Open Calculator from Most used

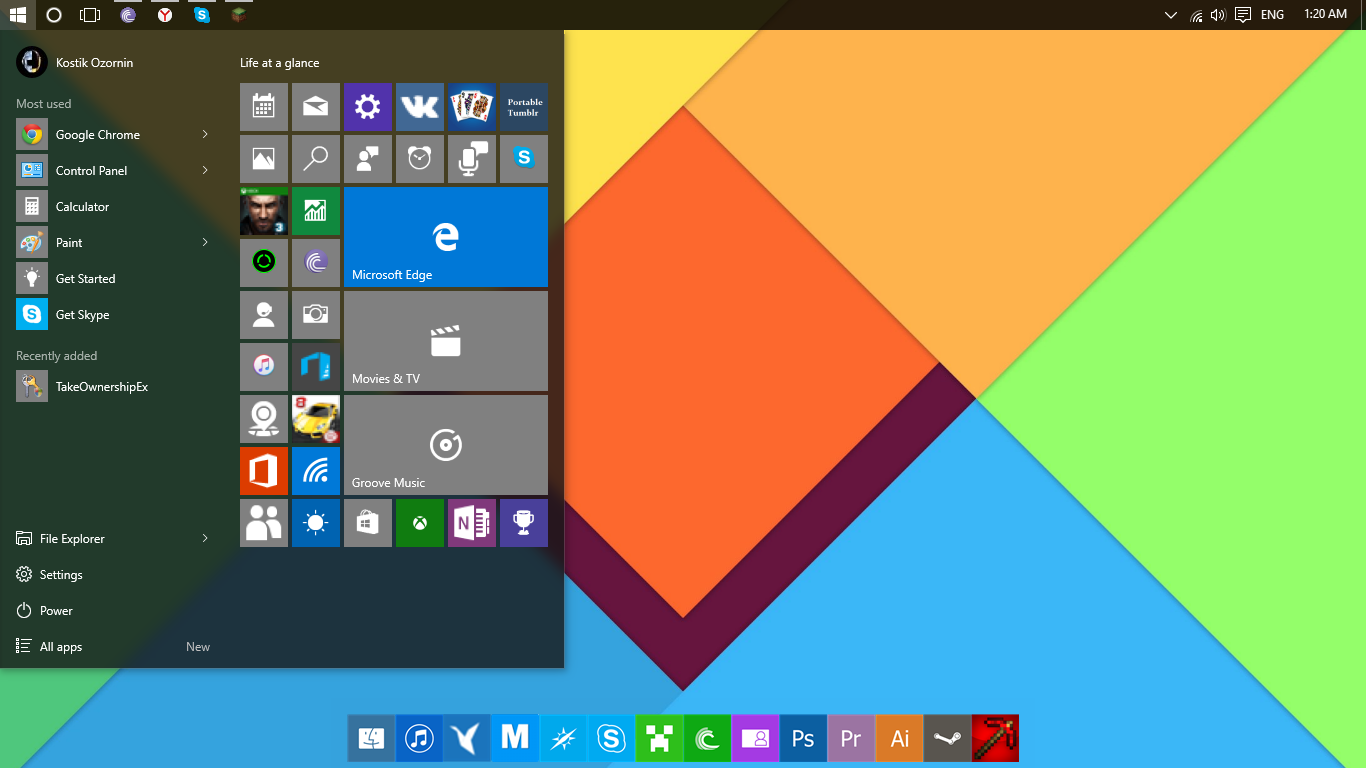point(113,206)
